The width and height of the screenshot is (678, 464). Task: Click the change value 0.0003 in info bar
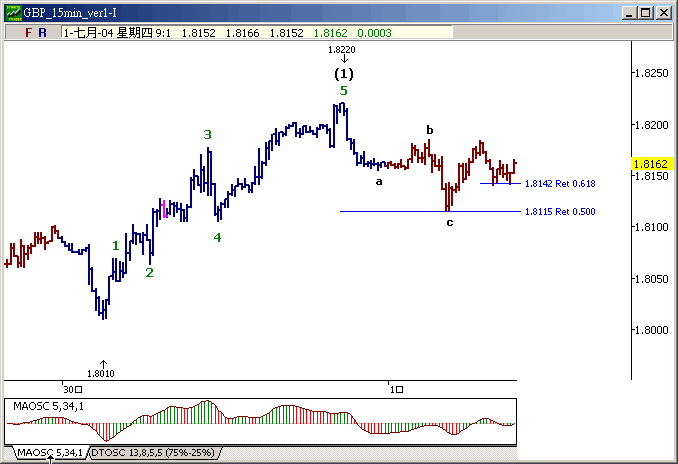pyautogui.click(x=374, y=33)
